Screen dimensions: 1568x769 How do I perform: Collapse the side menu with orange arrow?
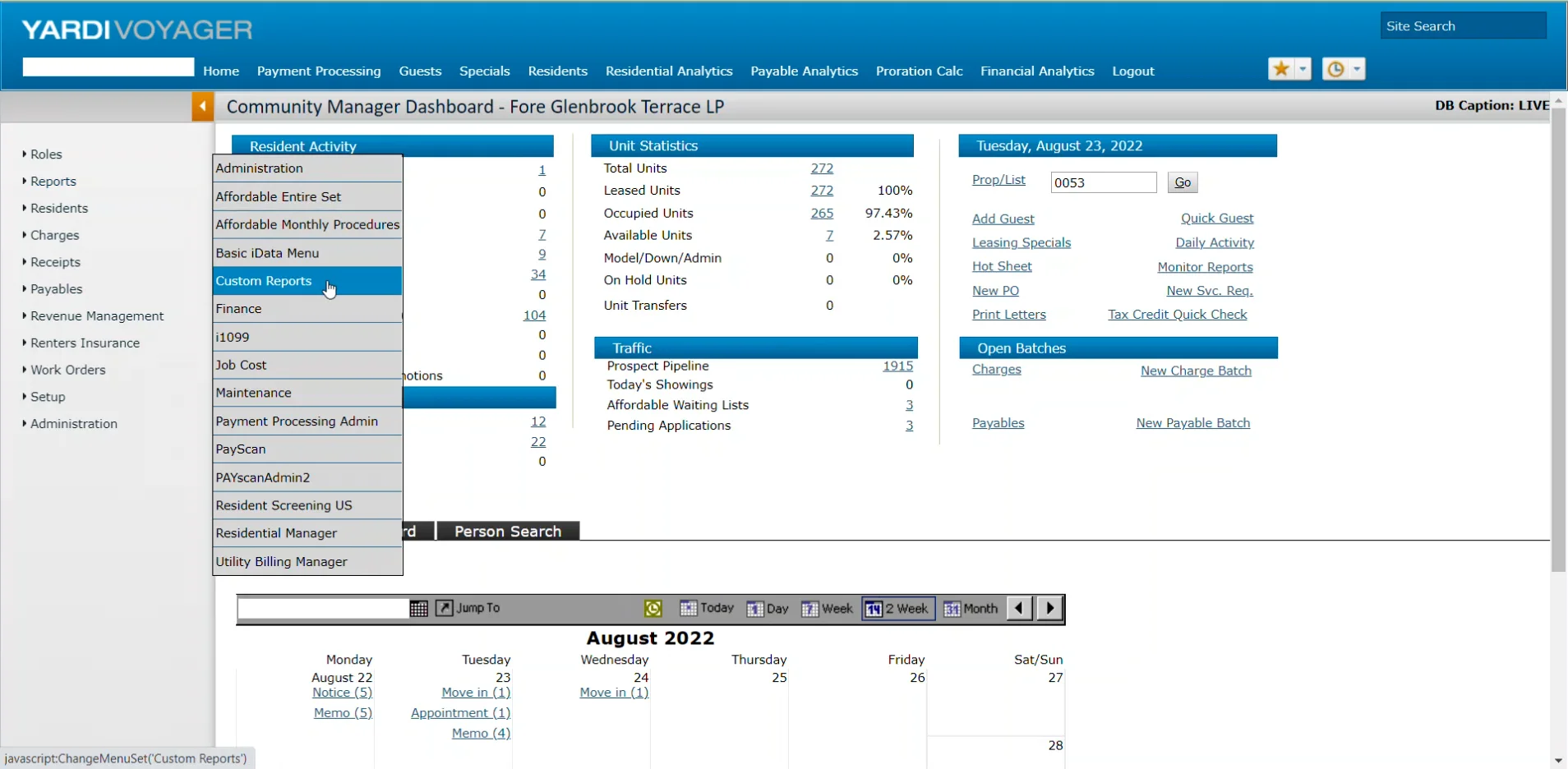pyautogui.click(x=202, y=106)
